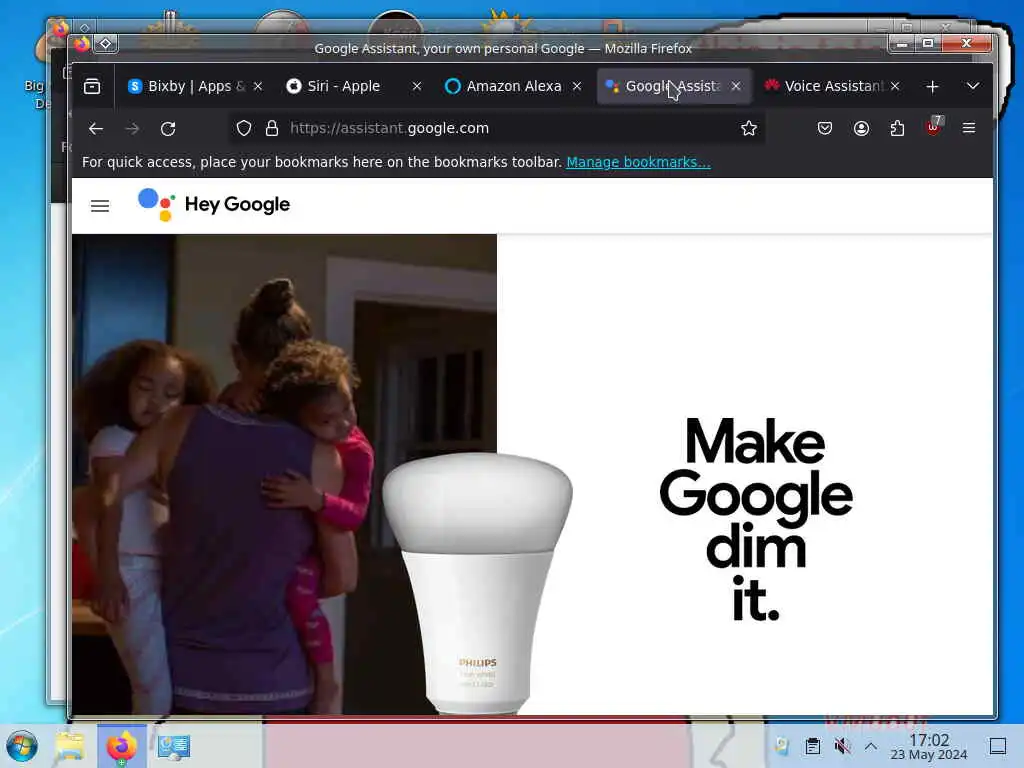Expand the hidden tray icons arrow
Image resolution: width=1024 pixels, height=768 pixels.
[871, 746]
